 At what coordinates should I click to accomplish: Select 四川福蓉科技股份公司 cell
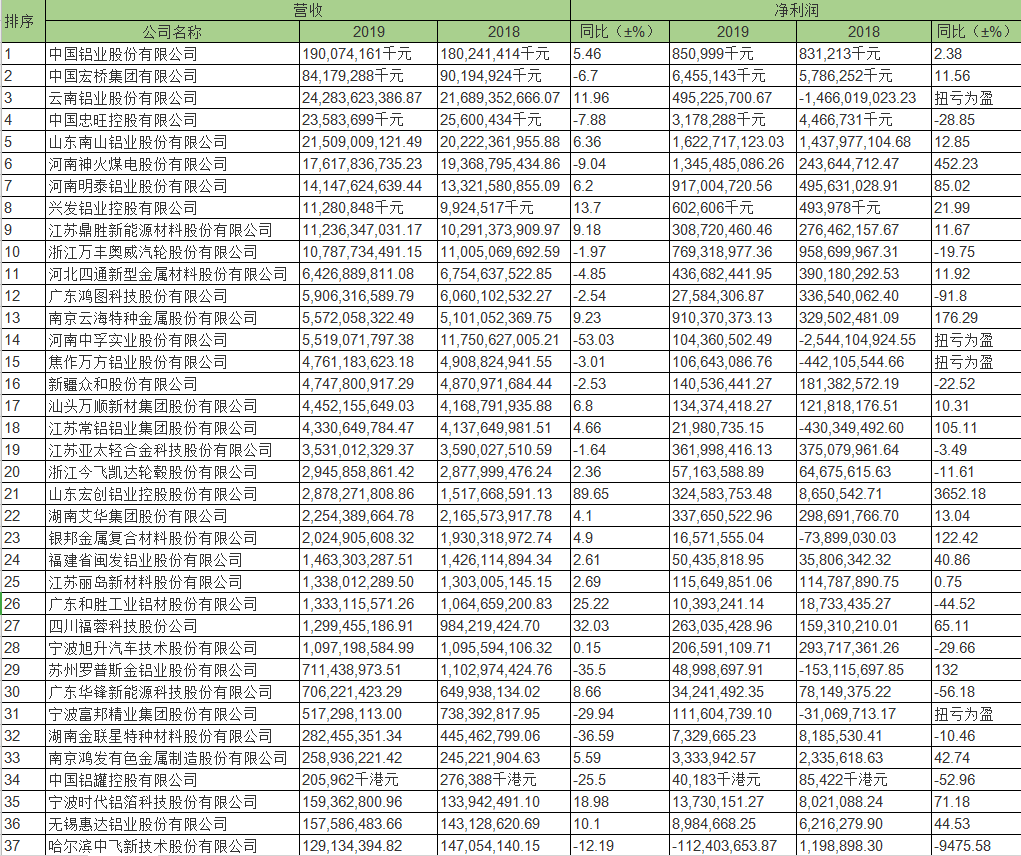tap(173, 626)
